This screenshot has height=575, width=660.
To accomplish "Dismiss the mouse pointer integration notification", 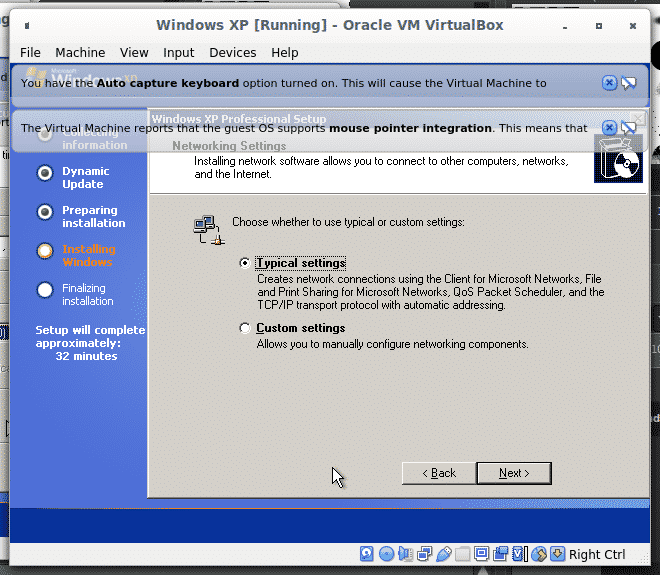I will (609, 128).
